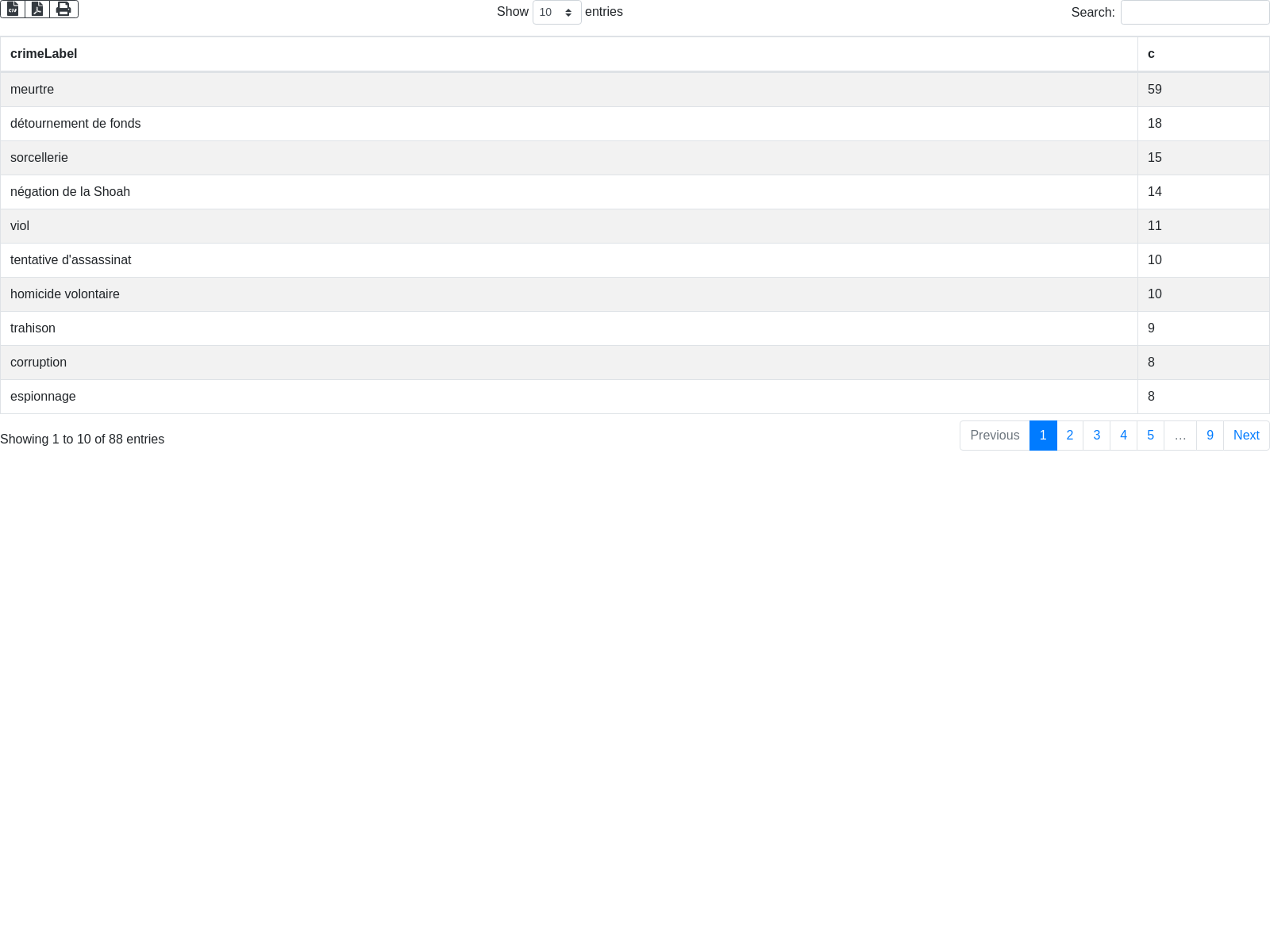The image size is (1270, 952).
Task: Click the négation de la Shoah cell
Action: point(71,192)
